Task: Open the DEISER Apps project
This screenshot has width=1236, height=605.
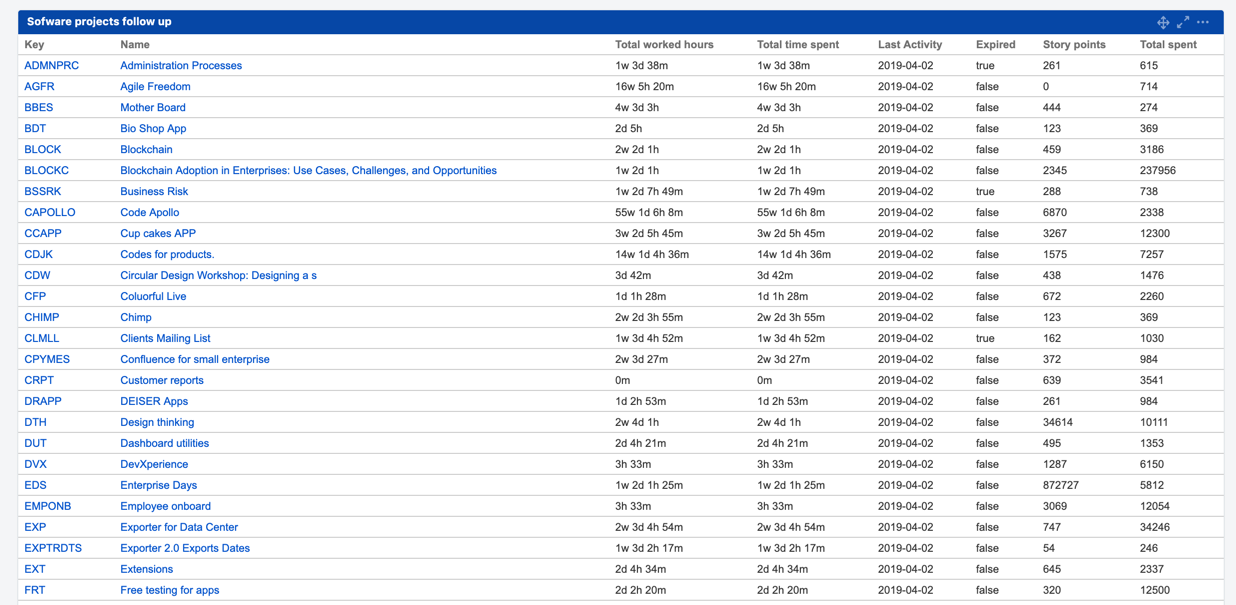Action: 154,401
